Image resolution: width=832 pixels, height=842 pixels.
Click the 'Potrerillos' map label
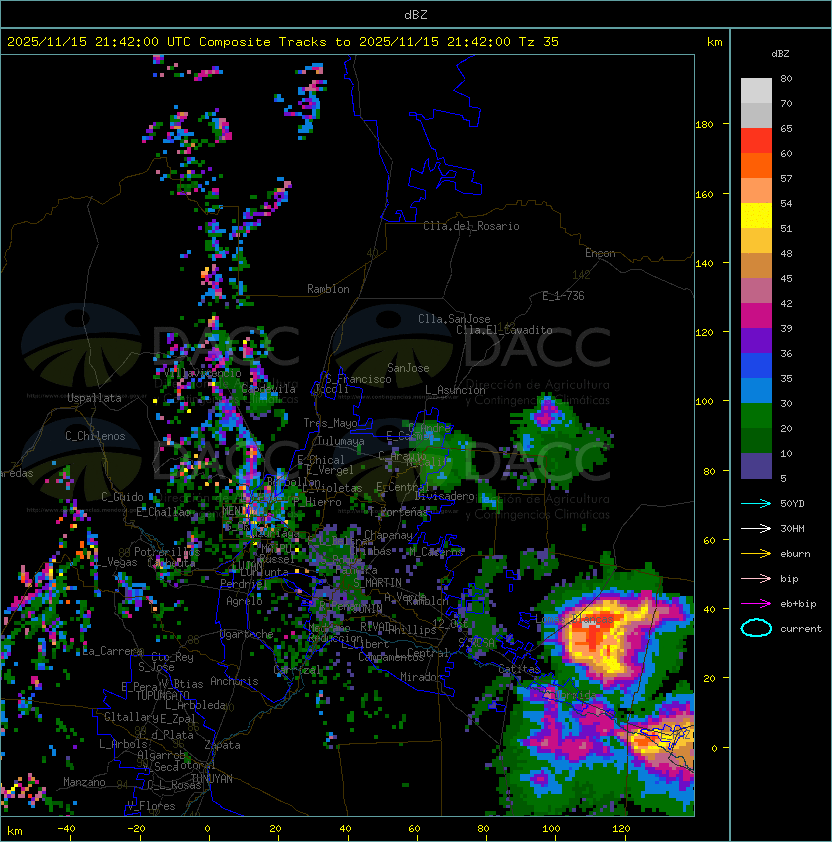click(x=167, y=551)
